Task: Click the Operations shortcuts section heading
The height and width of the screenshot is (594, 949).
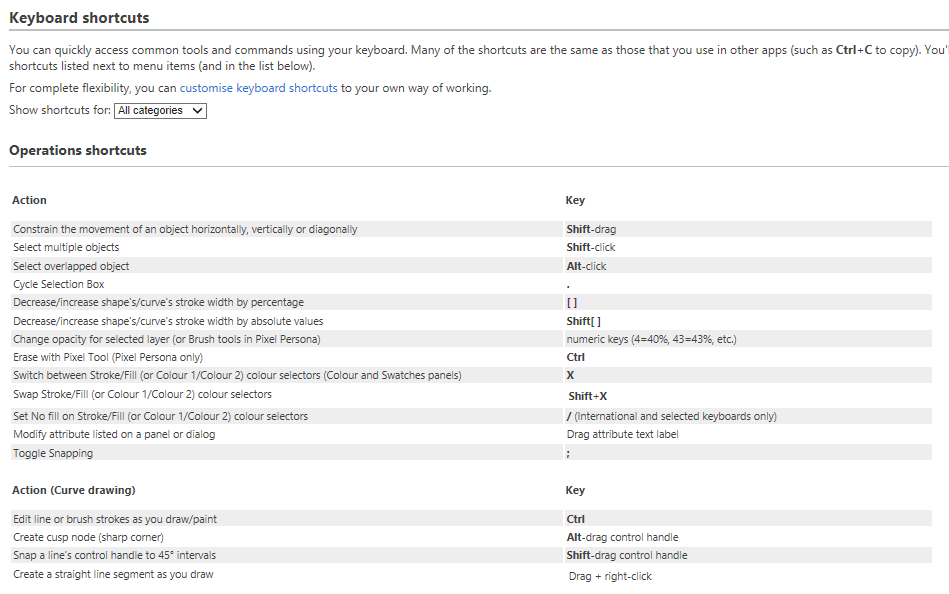Action: [x=78, y=149]
